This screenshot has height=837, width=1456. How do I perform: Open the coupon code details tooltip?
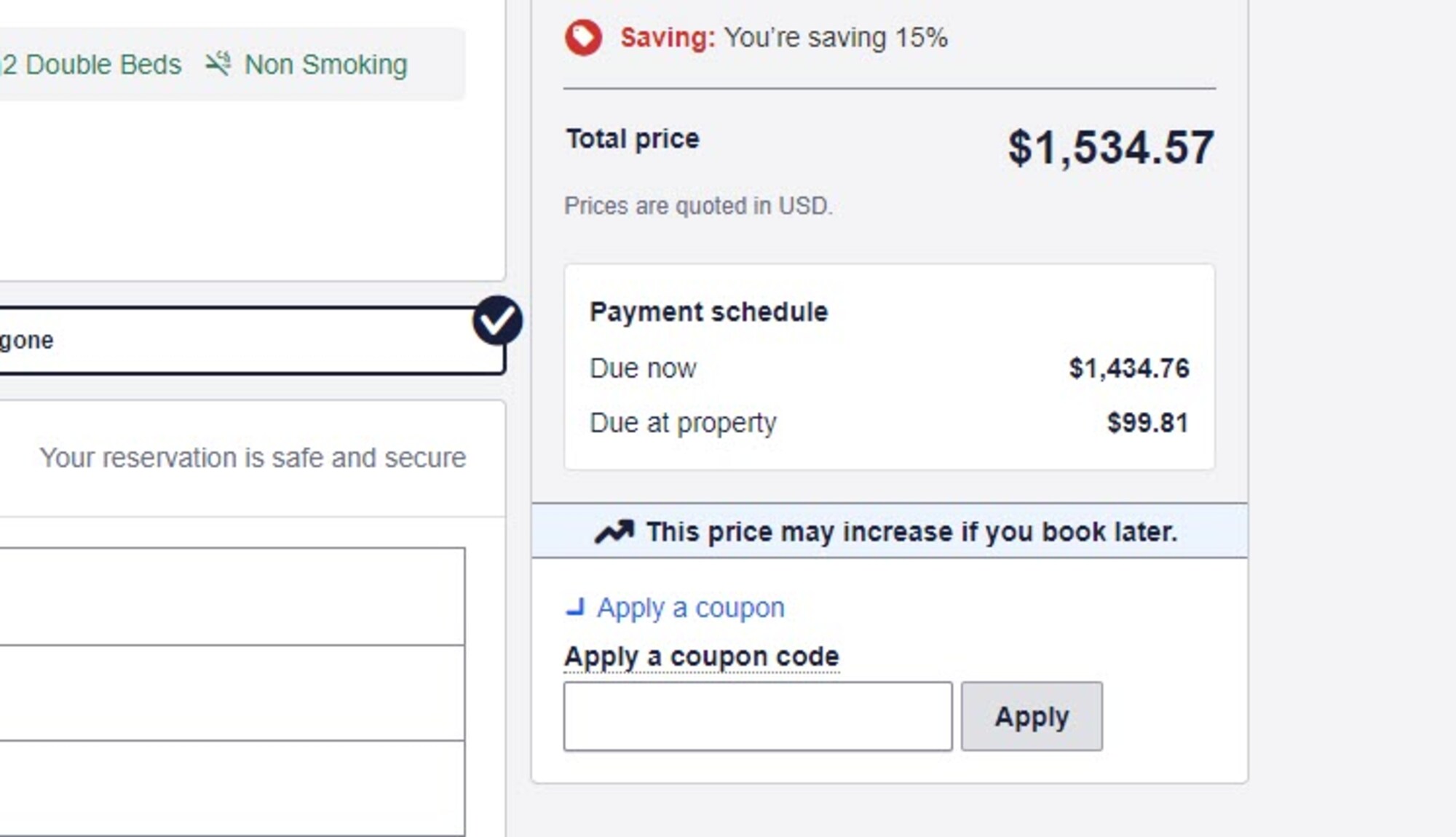point(701,655)
